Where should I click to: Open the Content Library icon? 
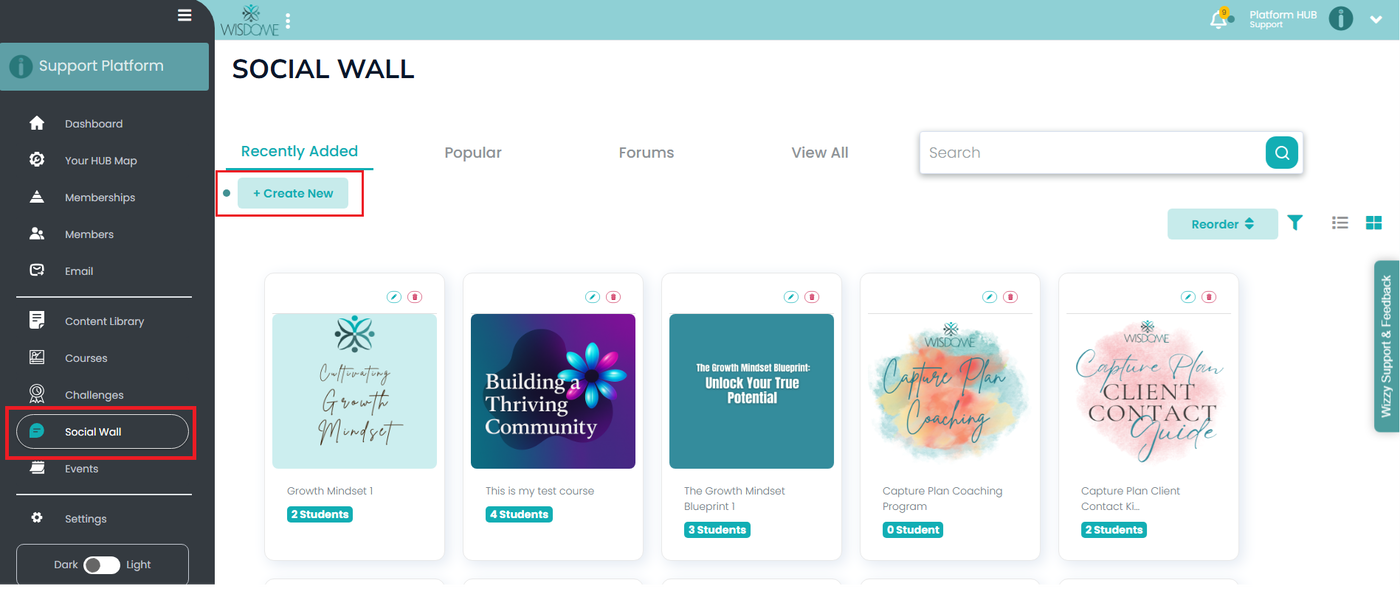coord(37,320)
